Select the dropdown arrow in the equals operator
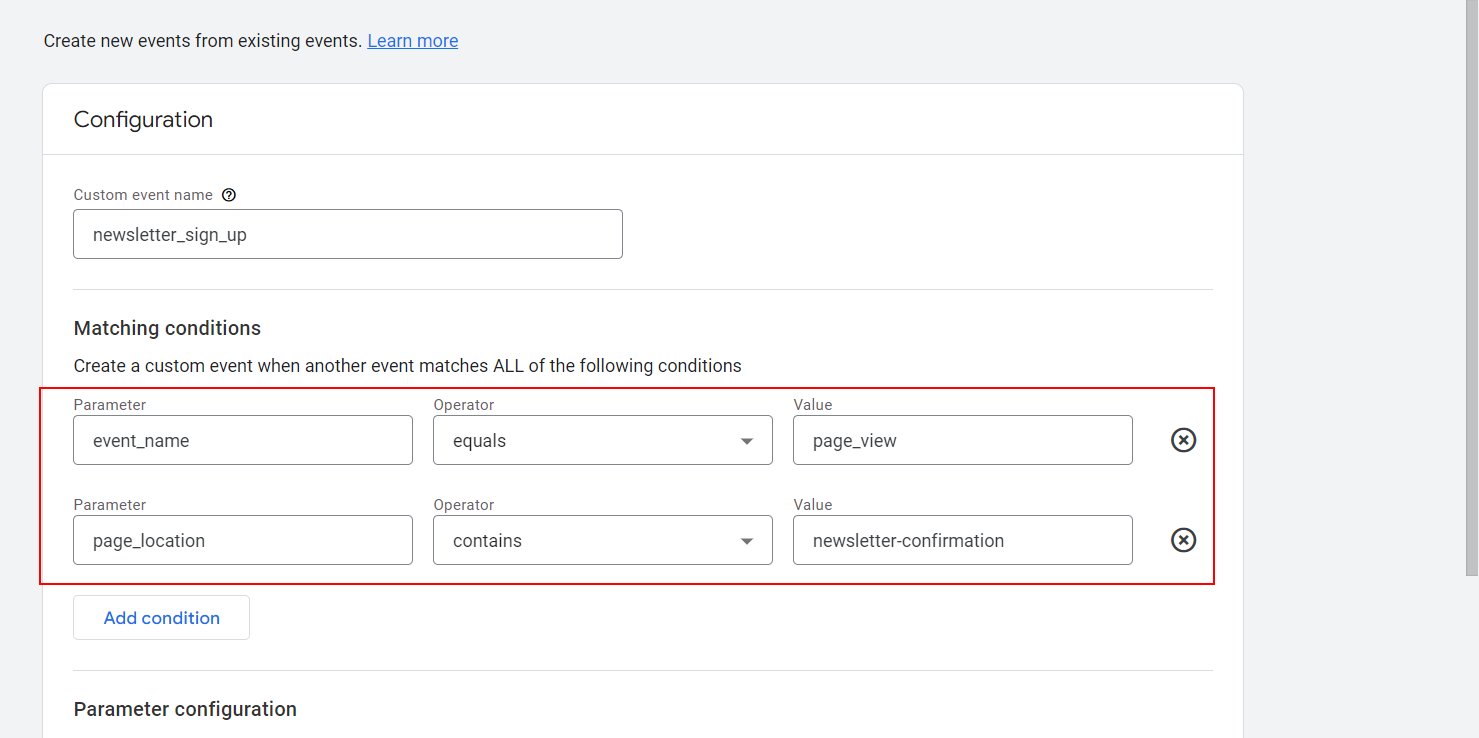The height and width of the screenshot is (738, 1479). 746,440
